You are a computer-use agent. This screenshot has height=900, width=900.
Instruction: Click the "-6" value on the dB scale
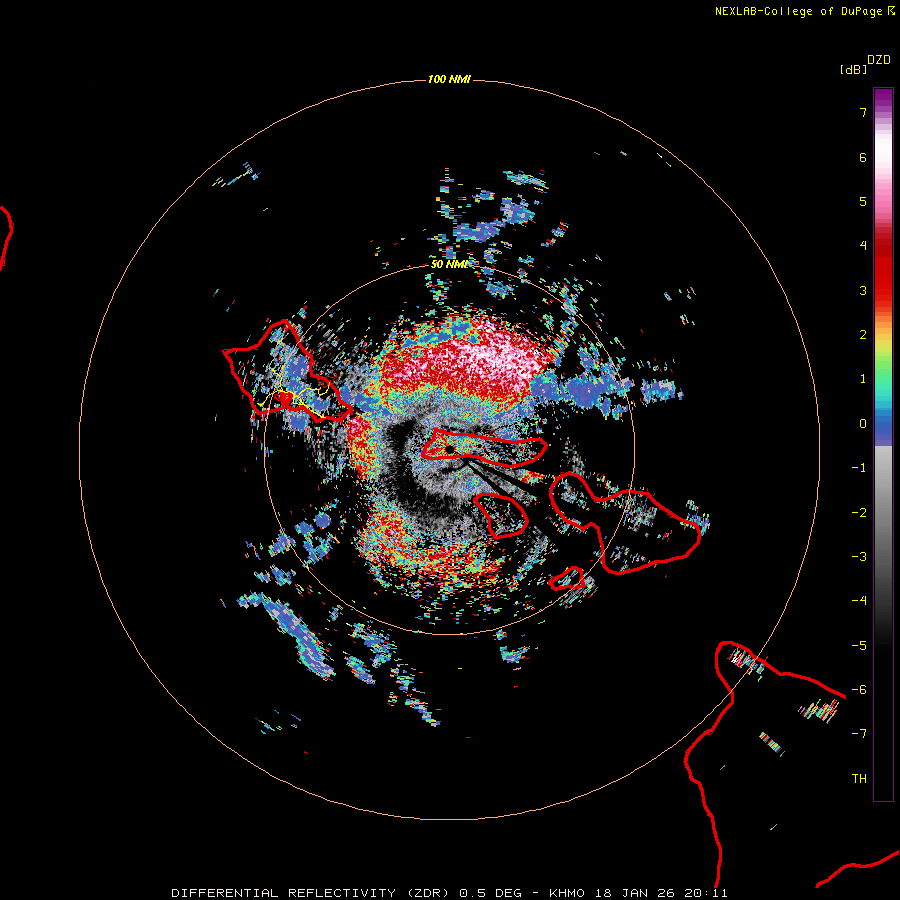tap(859, 690)
